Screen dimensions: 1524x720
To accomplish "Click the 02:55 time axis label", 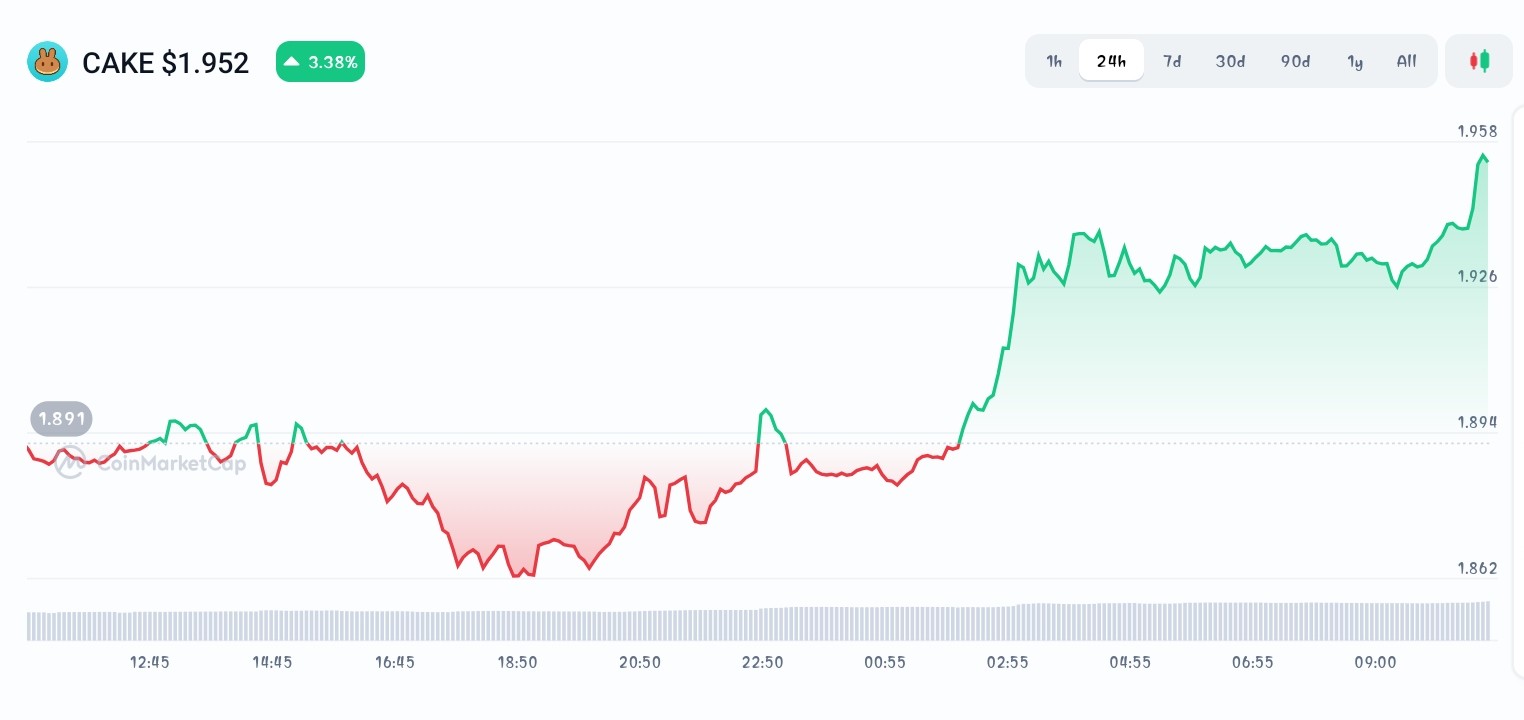I will [1007, 662].
